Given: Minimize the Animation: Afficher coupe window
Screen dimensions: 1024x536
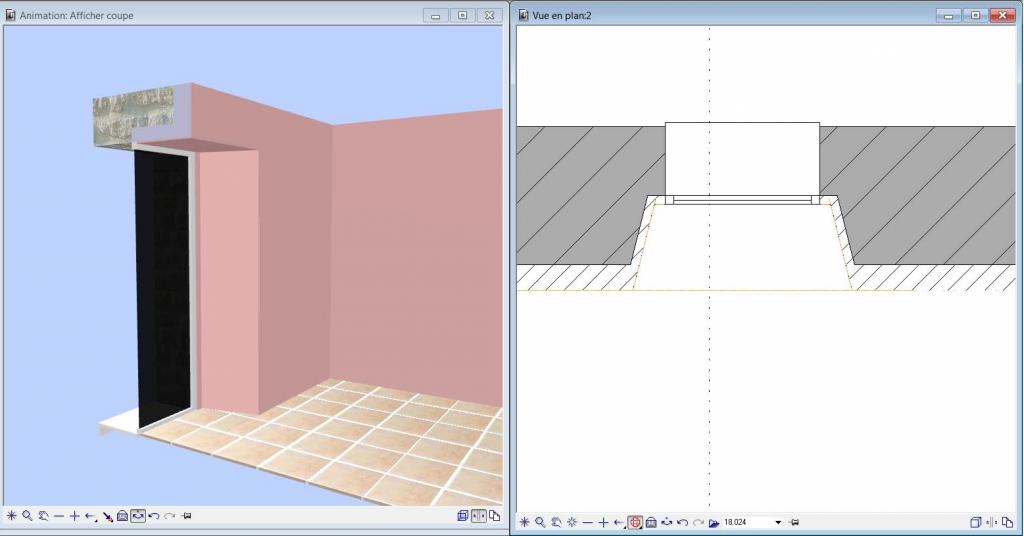Looking at the screenshot, I should (436, 15).
